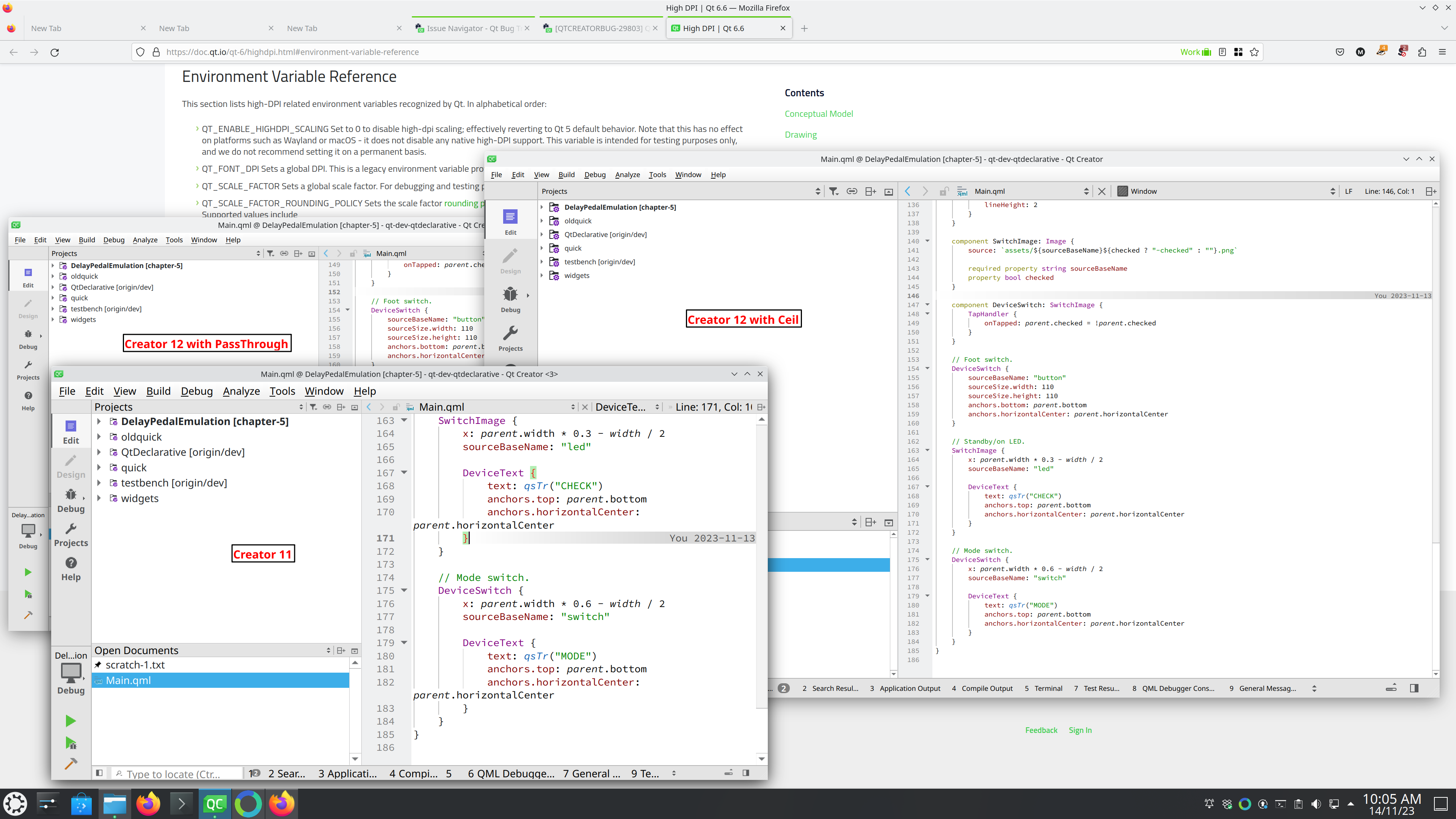Toggle reader view icon in Firefox address bar
Viewport: 1456px width, 819px height.
pos(1222,52)
